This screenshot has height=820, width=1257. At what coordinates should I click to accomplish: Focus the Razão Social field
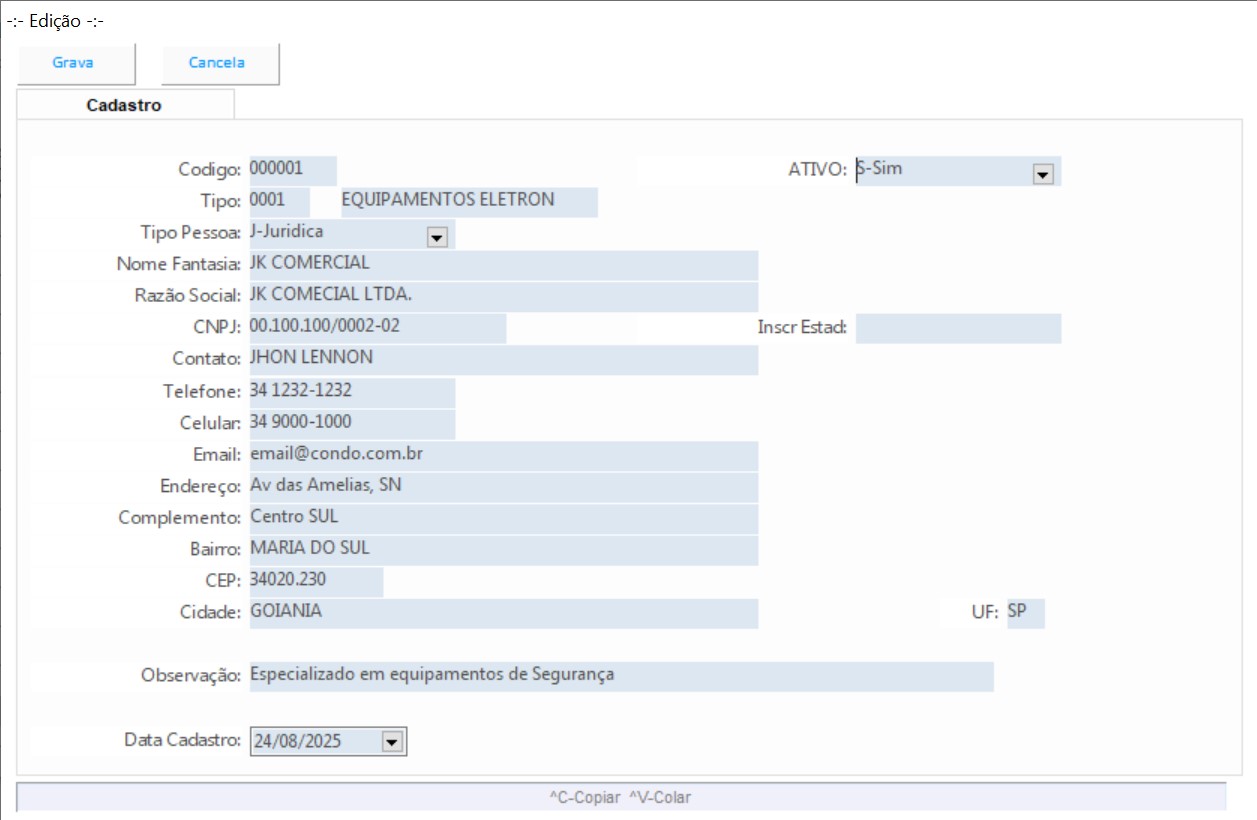point(502,297)
